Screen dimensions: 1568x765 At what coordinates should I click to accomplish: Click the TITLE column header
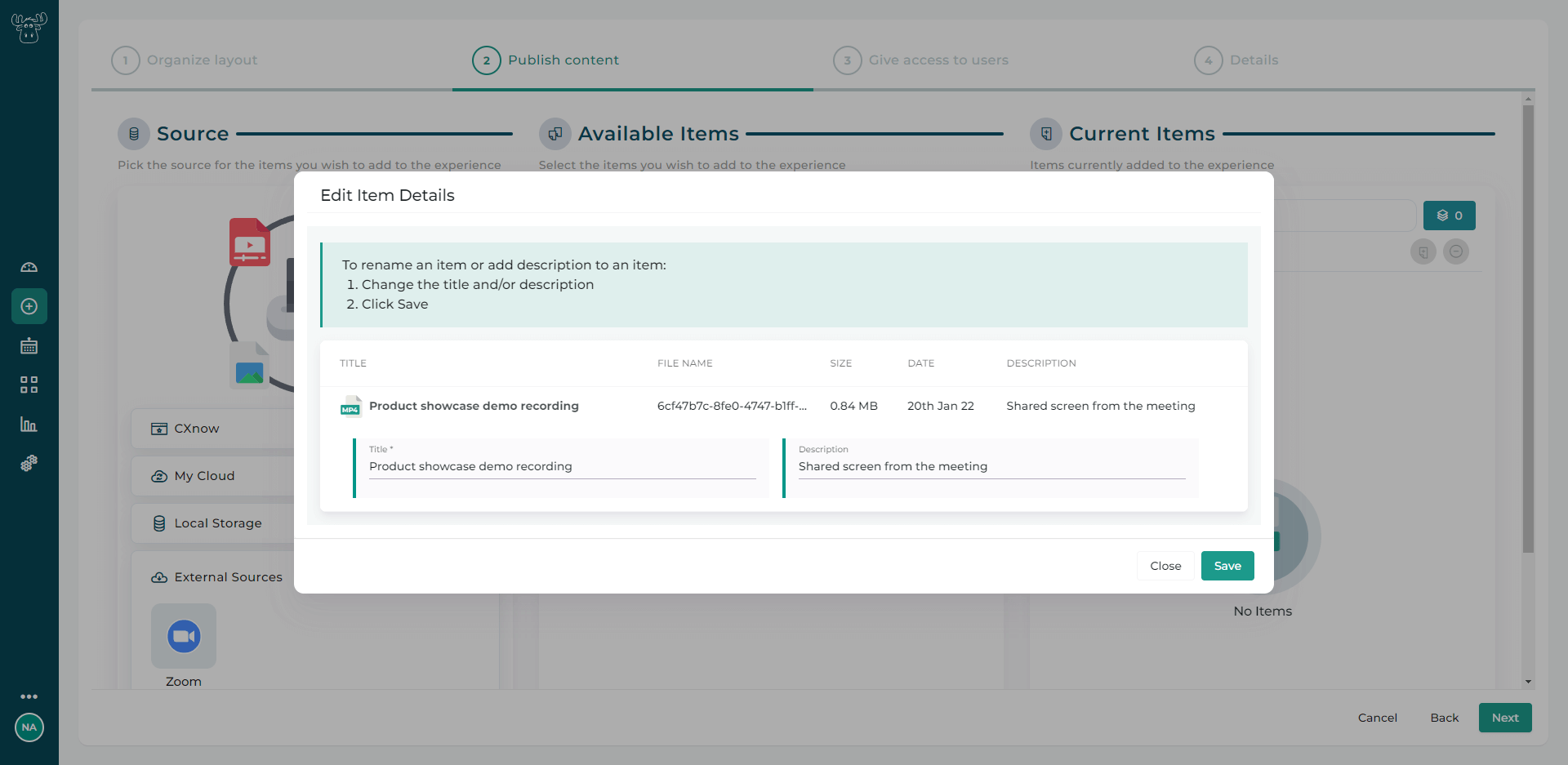[353, 363]
